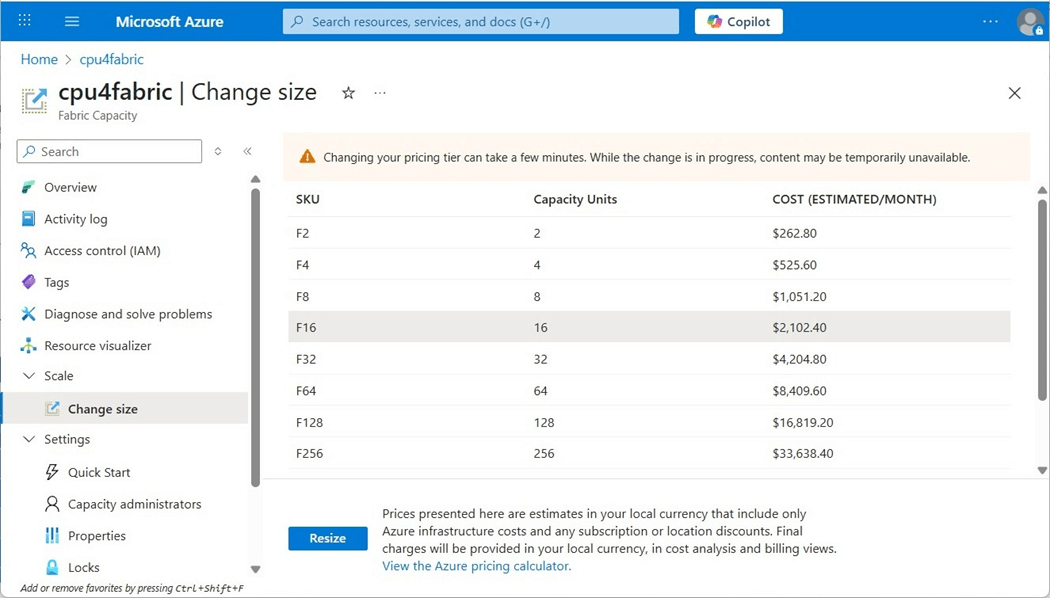The width and height of the screenshot is (1050, 598).
Task: Click the Resize button
Action: click(x=327, y=538)
